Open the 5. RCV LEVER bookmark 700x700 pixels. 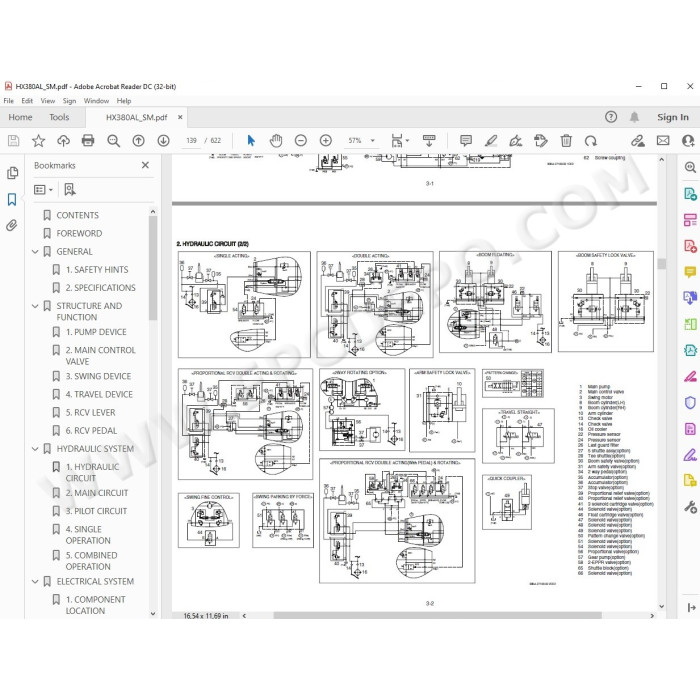click(90, 412)
